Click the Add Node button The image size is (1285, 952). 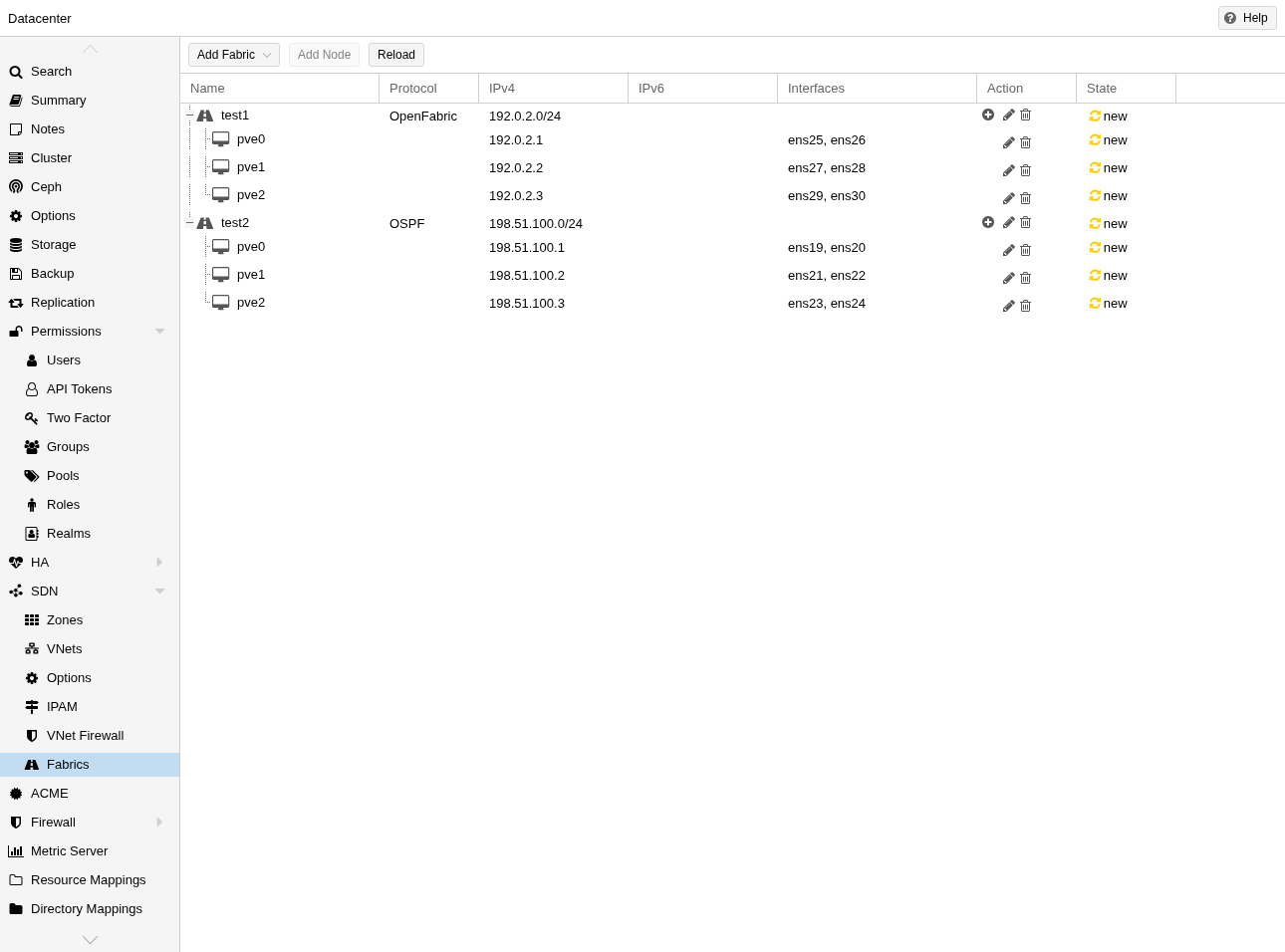click(x=324, y=55)
